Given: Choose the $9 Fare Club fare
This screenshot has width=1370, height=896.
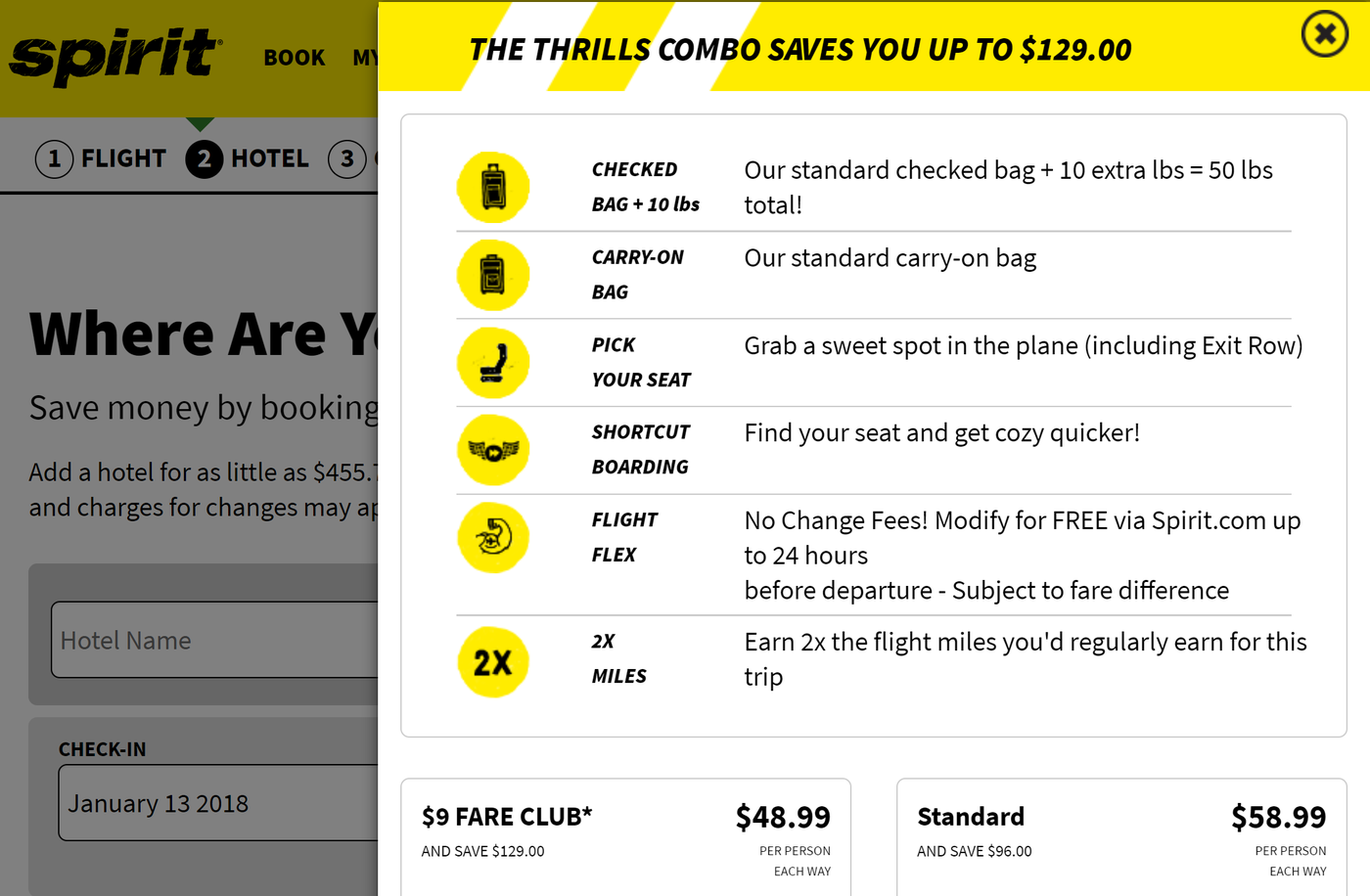Looking at the screenshot, I should click(x=627, y=836).
